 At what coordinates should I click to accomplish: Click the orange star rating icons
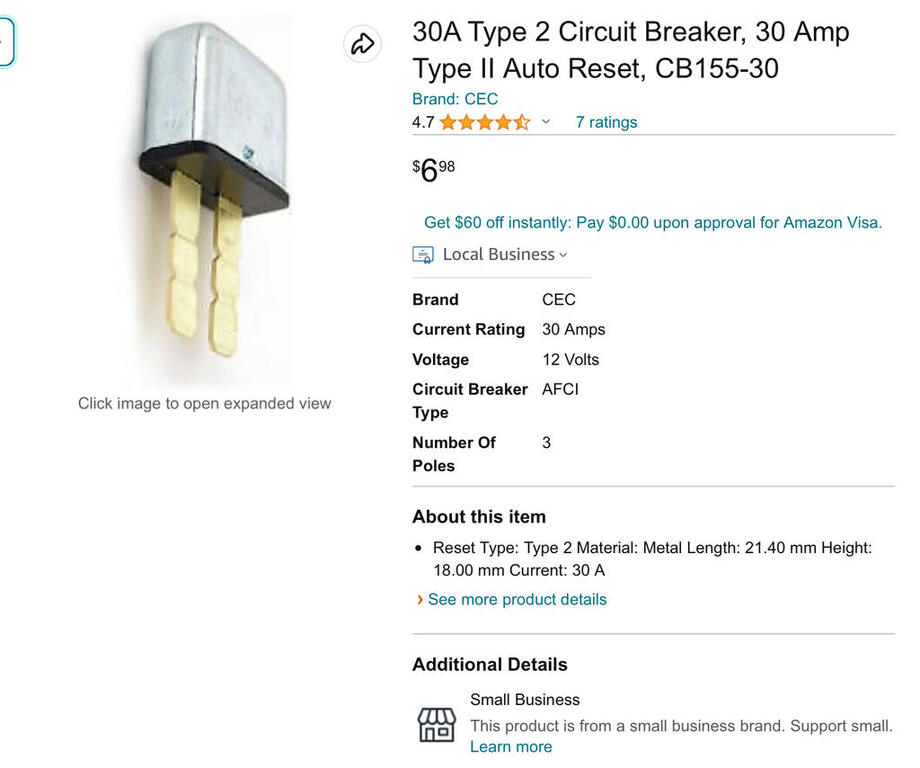[x=484, y=123]
